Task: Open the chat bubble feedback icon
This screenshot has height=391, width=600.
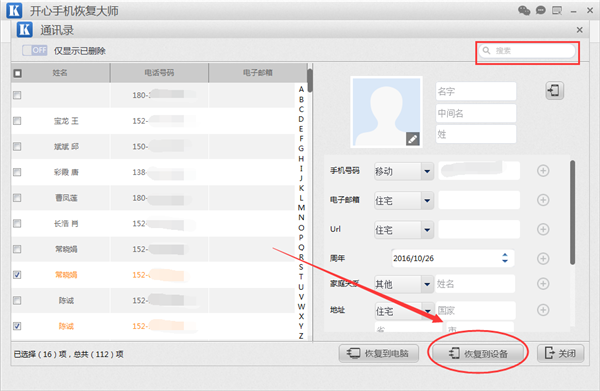Action: (540, 10)
